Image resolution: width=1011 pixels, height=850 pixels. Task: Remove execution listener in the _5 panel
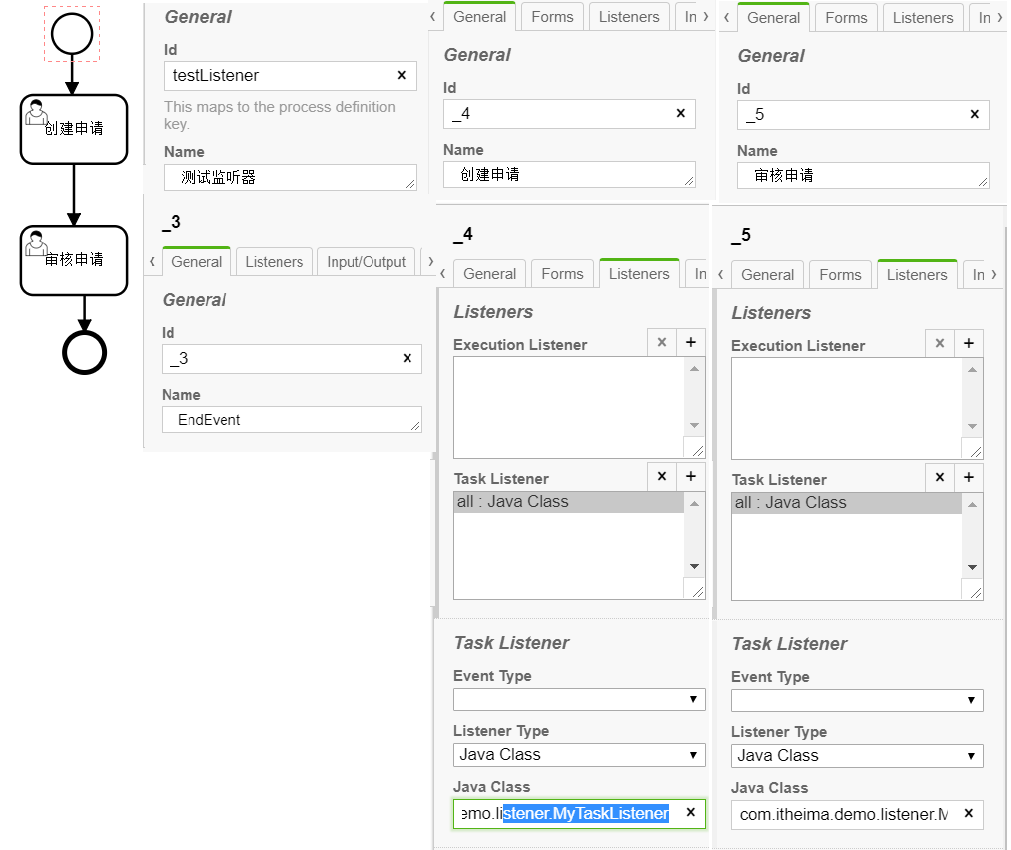pyautogui.click(x=939, y=343)
